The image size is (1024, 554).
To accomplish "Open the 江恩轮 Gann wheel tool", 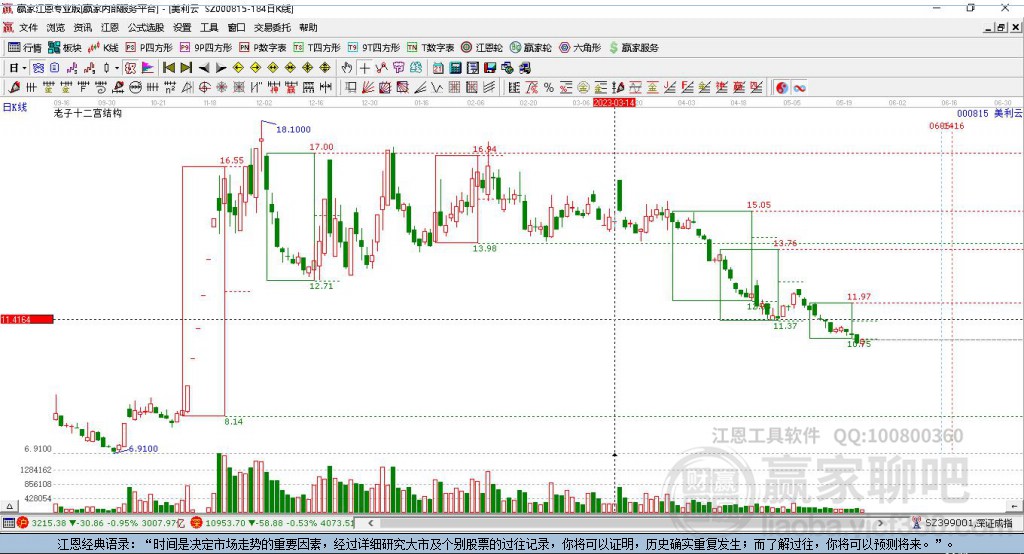I will click(482, 48).
